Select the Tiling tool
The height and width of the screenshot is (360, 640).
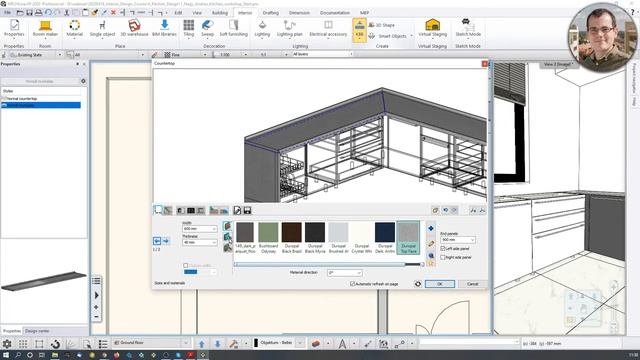(x=189, y=28)
